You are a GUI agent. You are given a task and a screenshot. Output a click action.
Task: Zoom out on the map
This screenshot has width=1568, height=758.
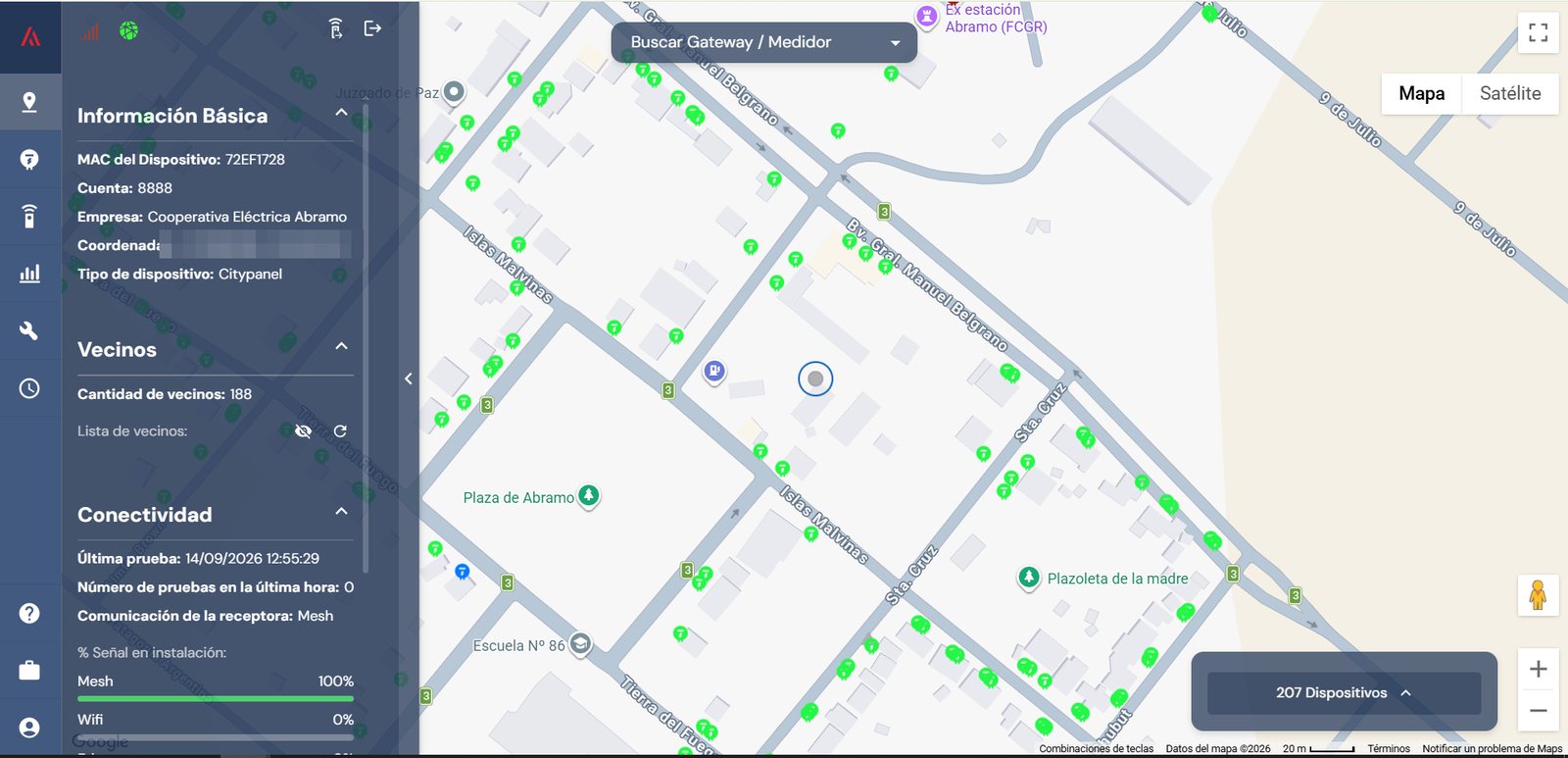(x=1539, y=710)
